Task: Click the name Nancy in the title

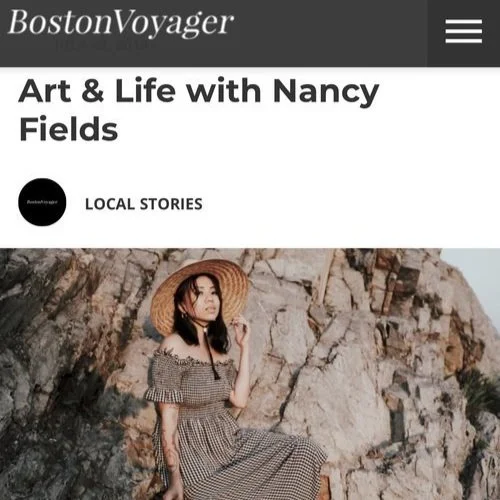Action: (326, 92)
